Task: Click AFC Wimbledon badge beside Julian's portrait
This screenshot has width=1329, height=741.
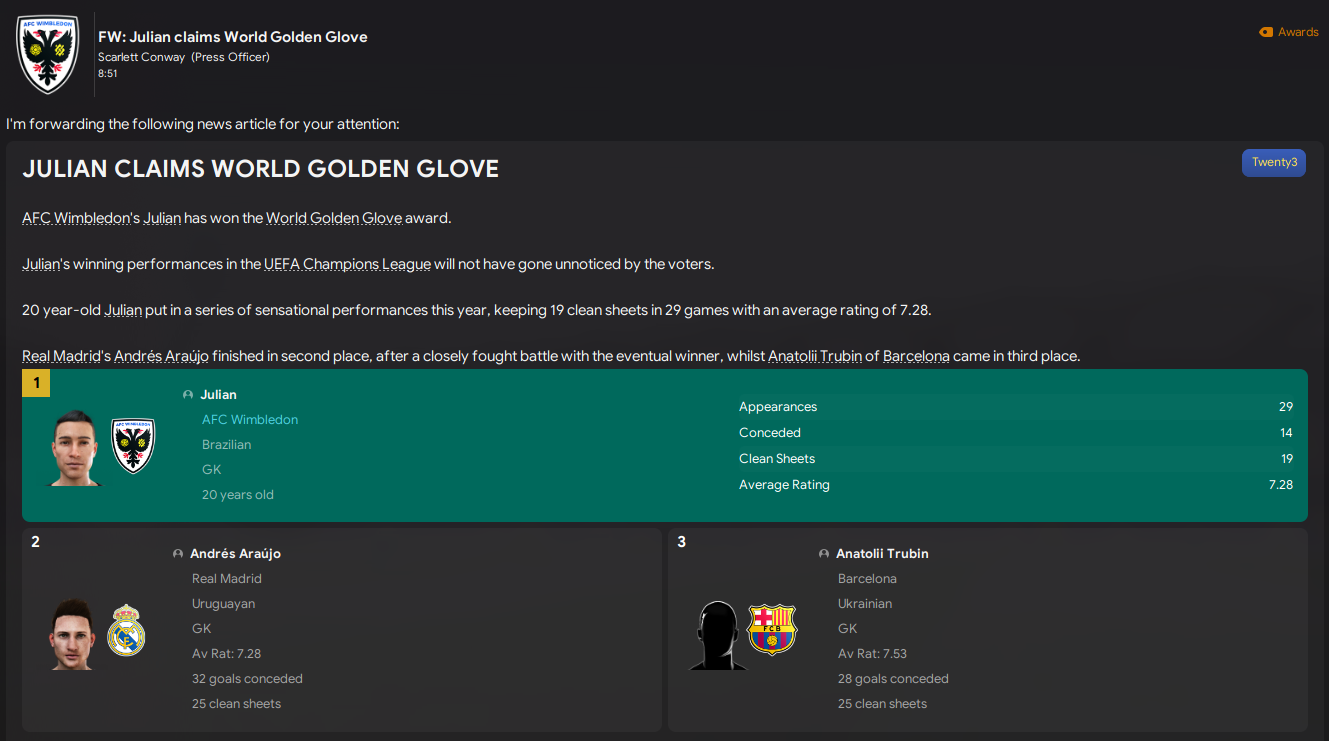Action: click(x=132, y=446)
